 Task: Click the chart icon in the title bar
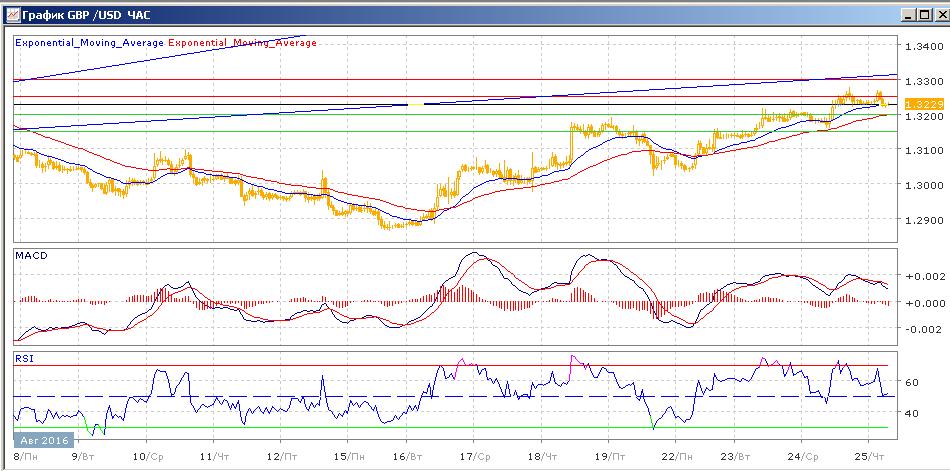[x=13, y=16]
